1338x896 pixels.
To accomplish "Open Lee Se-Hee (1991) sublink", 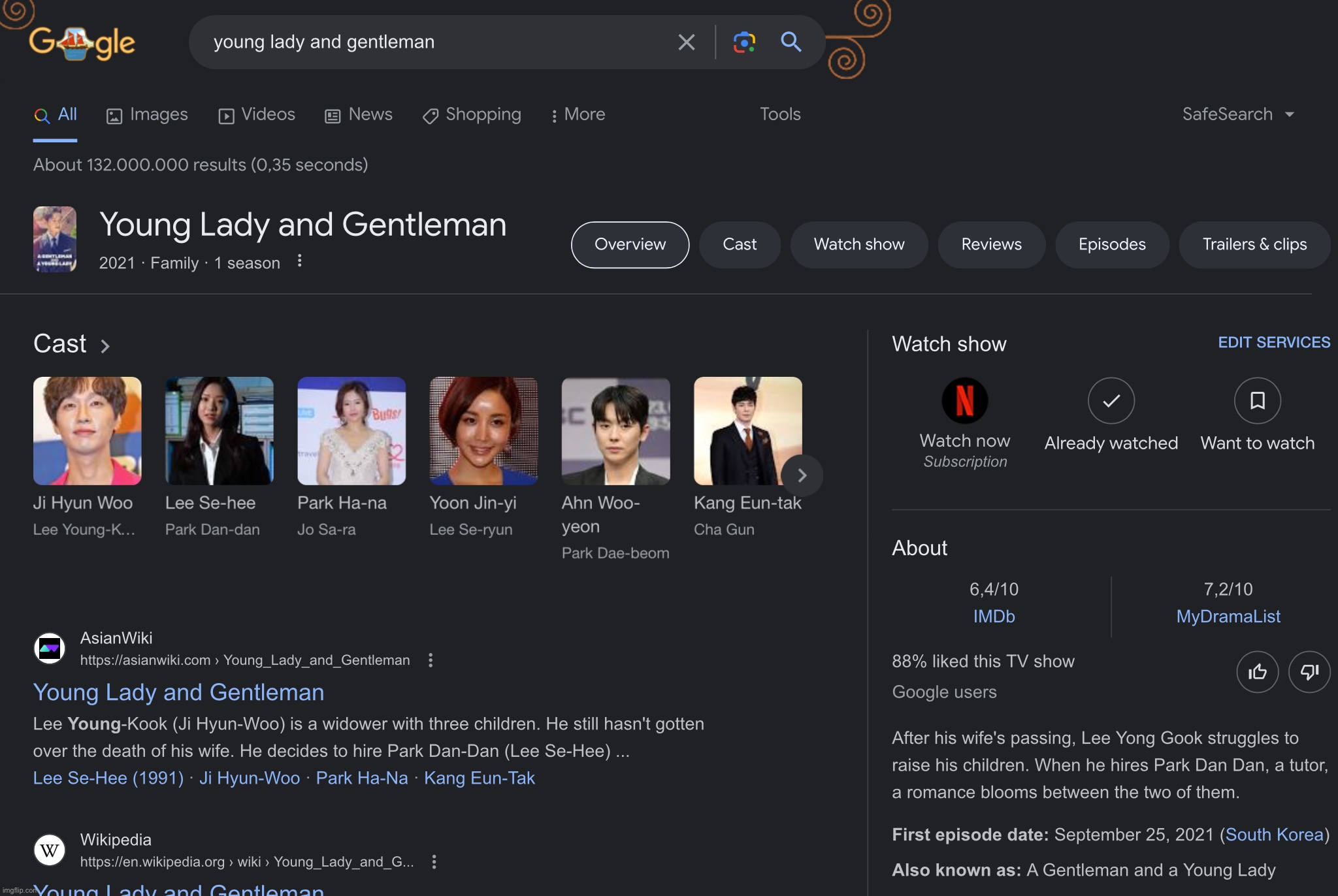I will (x=108, y=778).
